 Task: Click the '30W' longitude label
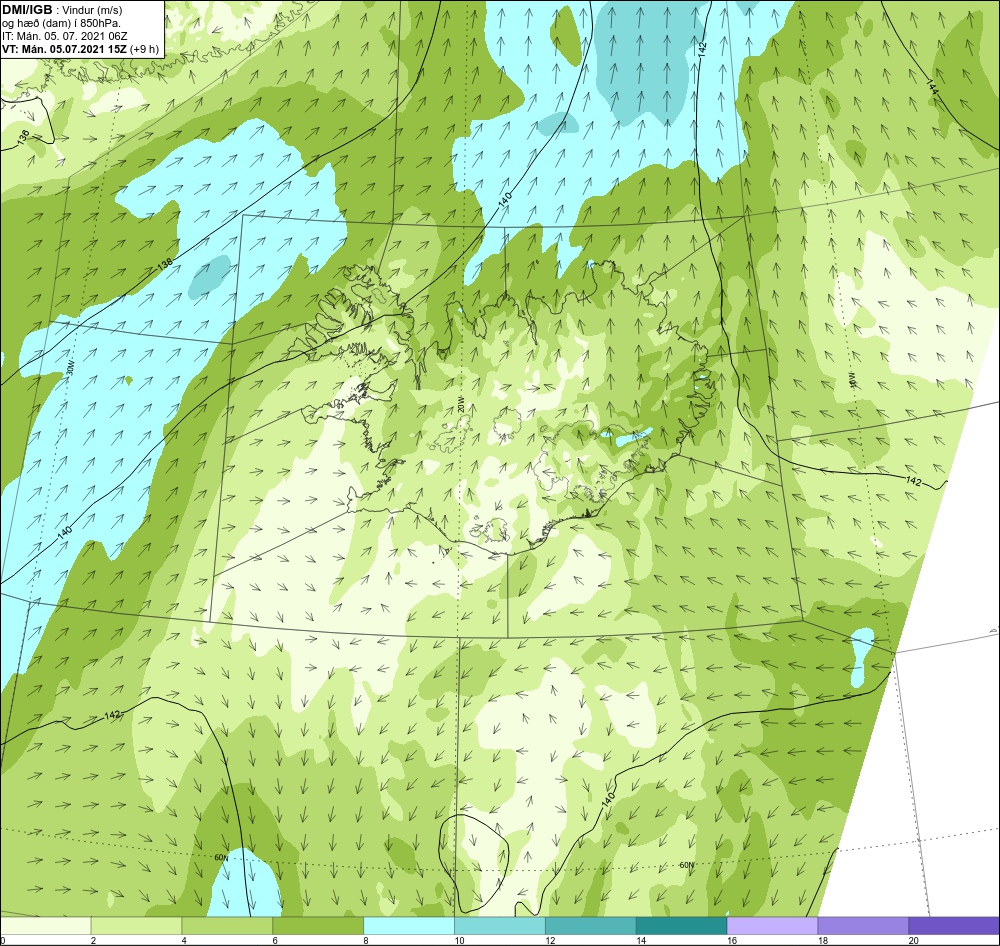click(70, 369)
